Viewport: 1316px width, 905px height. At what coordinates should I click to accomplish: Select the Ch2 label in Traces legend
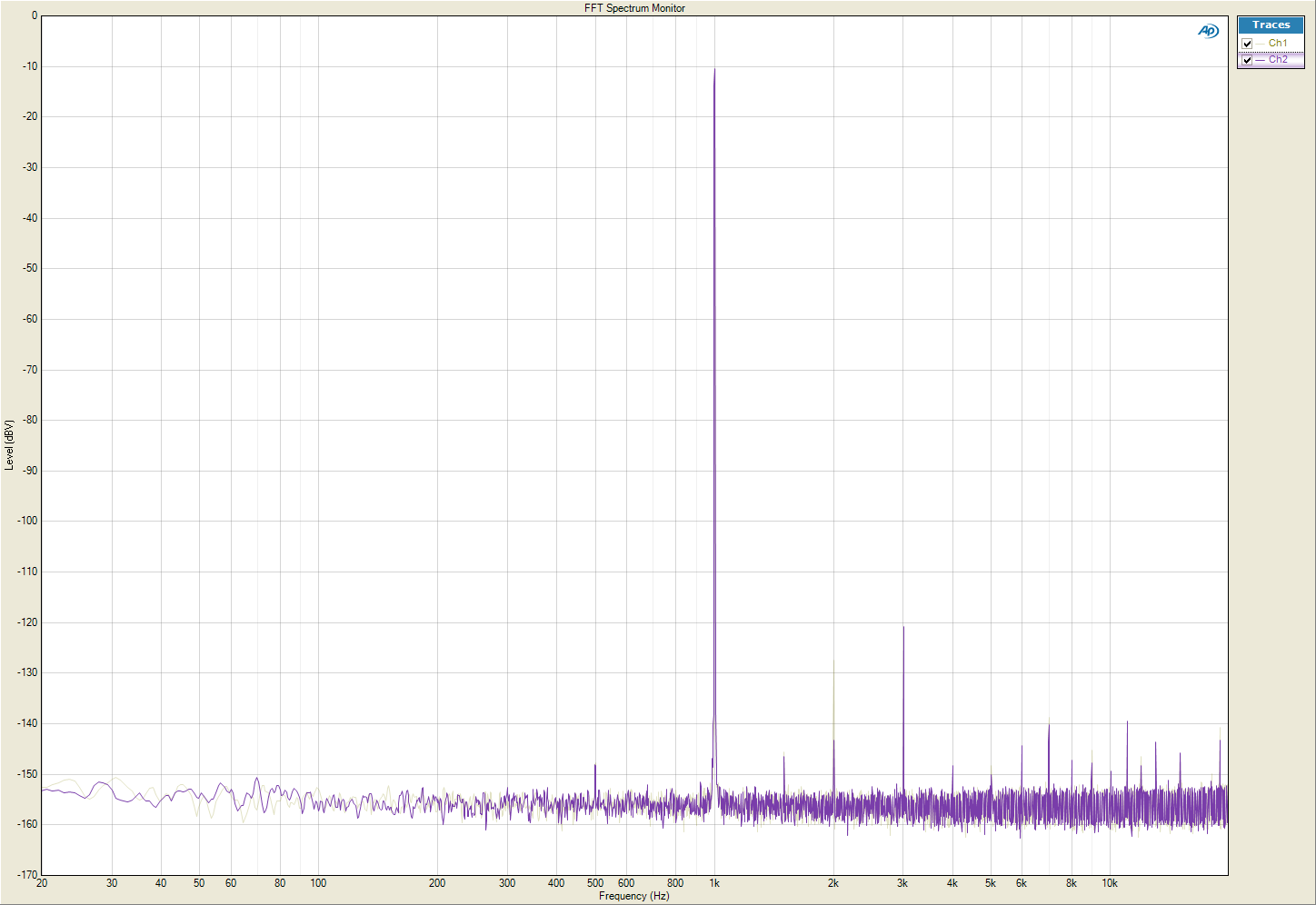pyautogui.click(x=1278, y=60)
